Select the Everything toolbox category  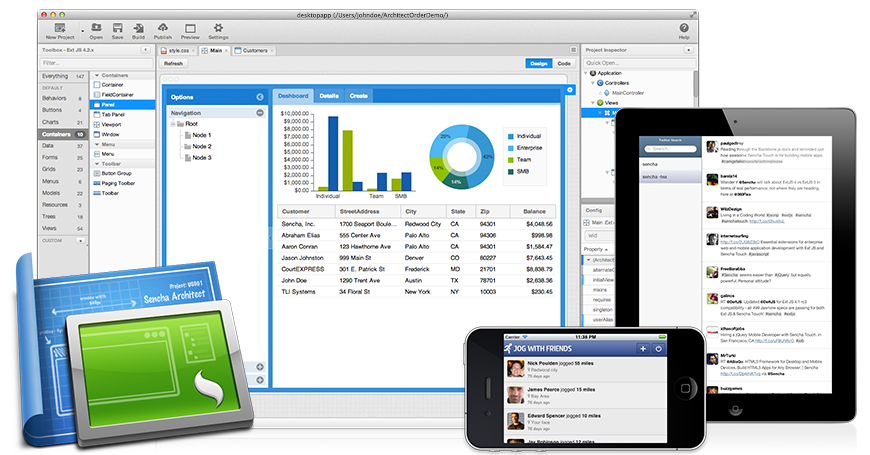click(x=63, y=76)
